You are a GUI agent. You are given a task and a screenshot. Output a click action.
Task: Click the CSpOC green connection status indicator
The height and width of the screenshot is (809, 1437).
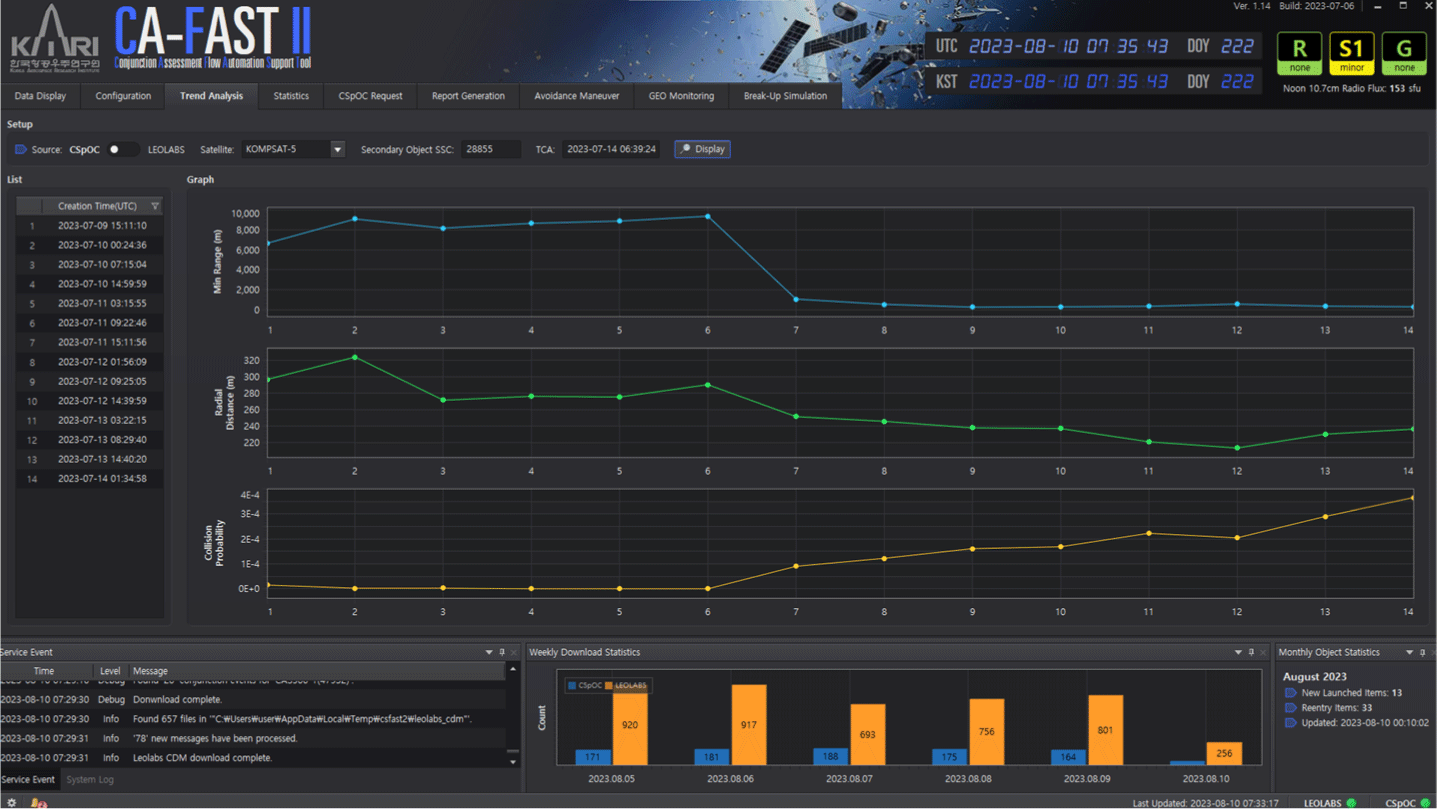coord(1426,803)
